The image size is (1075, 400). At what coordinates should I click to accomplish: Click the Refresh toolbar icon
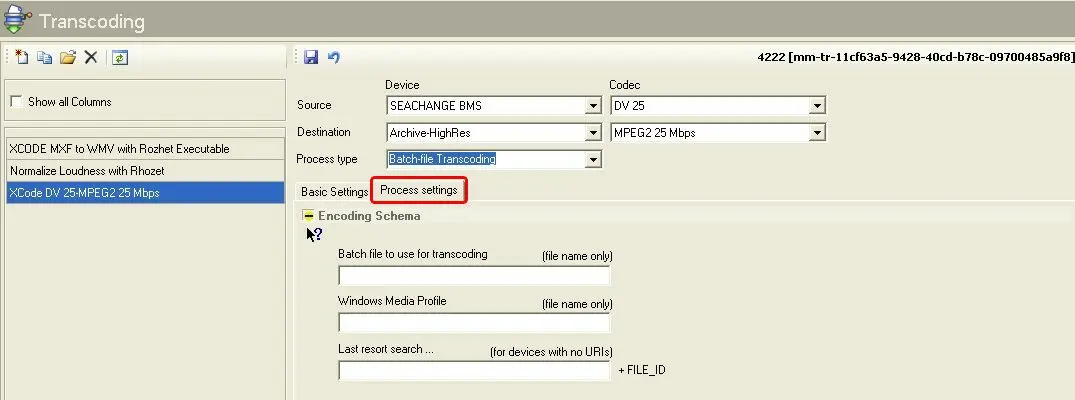coord(120,58)
